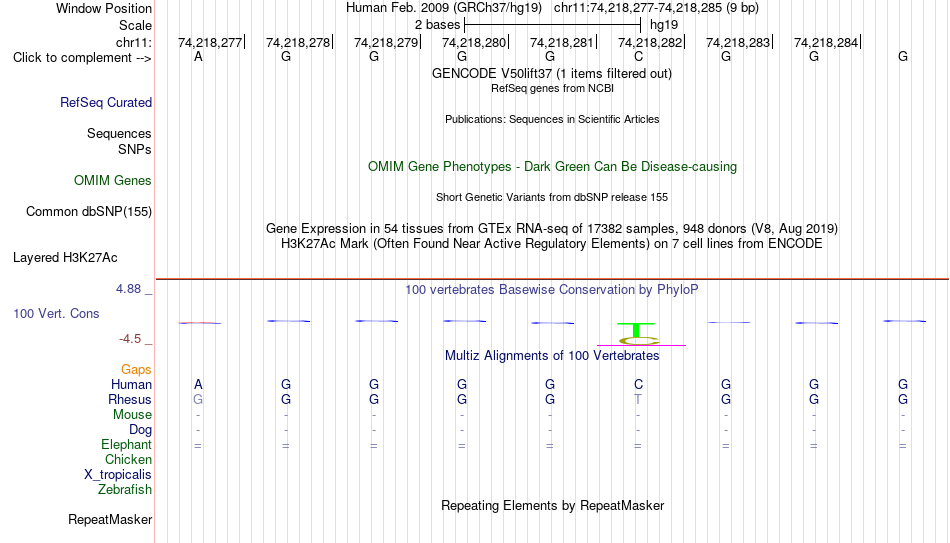Click 'Multiz Alignments of 100 Vertebrates' title

tap(551, 356)
